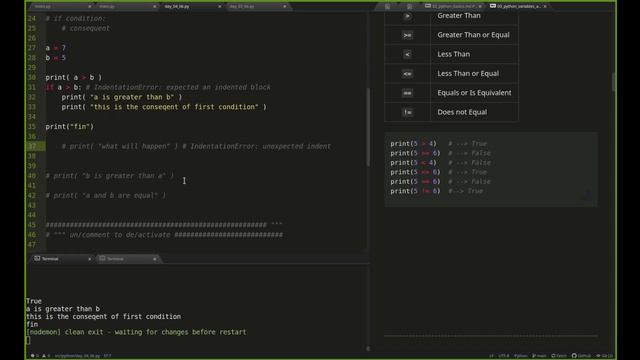640x360 pixels.
Task: Click the 'True' output line in terminal
Action: pos(33,301)
